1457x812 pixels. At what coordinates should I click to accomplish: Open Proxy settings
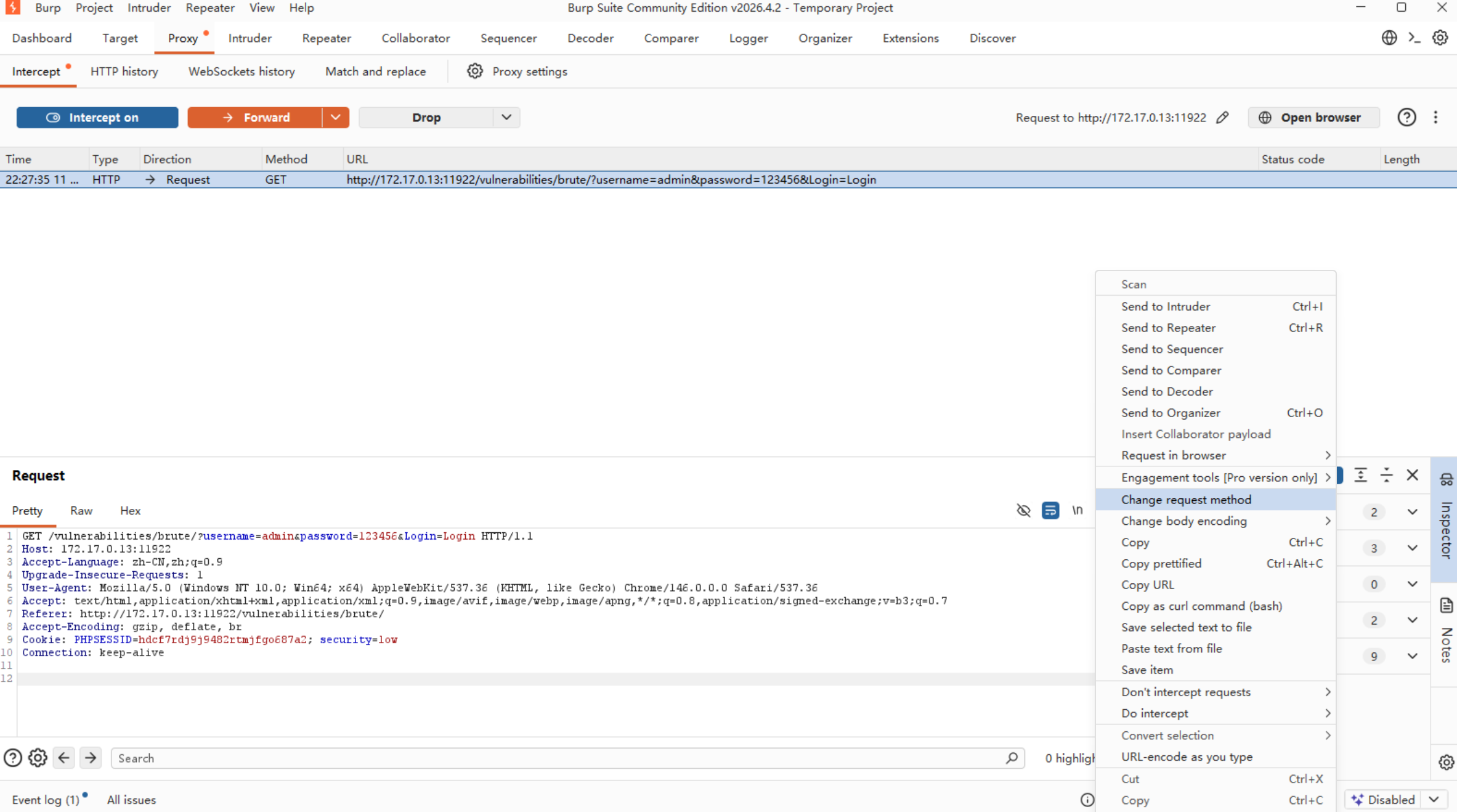pos(530,71)
